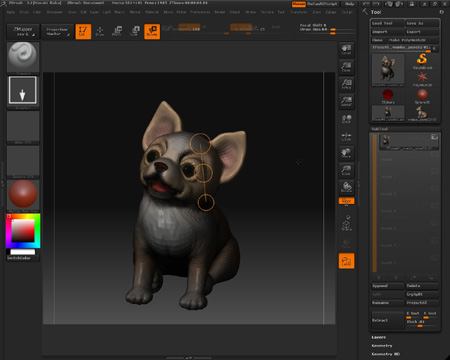Click the white main color swatch

pos(23,252)
